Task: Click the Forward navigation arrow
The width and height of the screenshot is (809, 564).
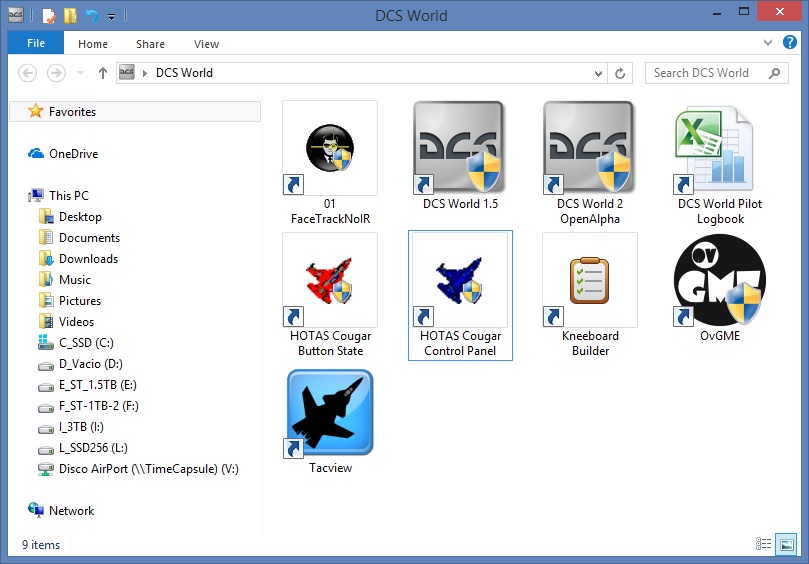Action: pos(56,73)
